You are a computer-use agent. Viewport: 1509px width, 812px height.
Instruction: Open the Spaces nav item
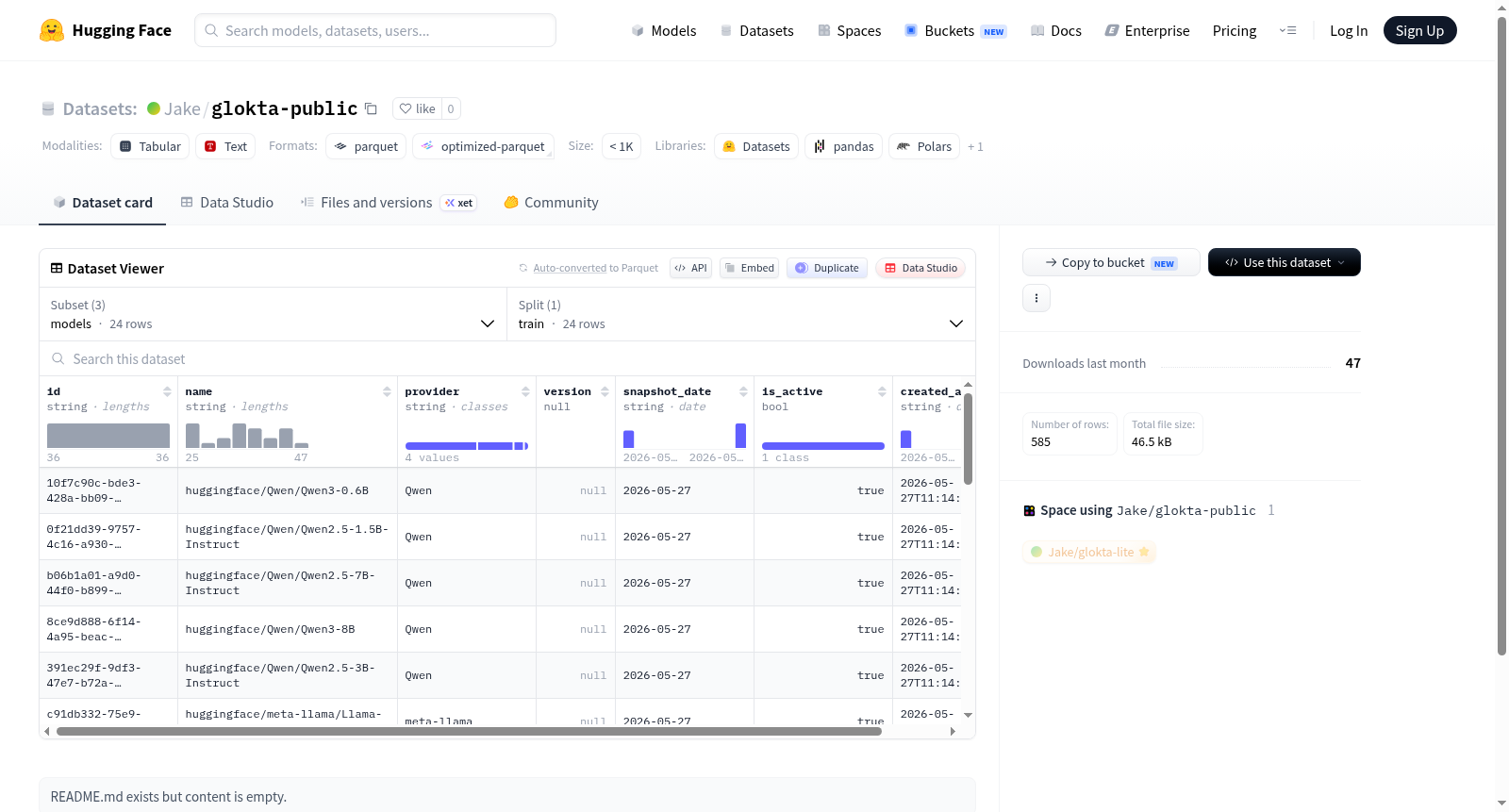tap(849, 30)
